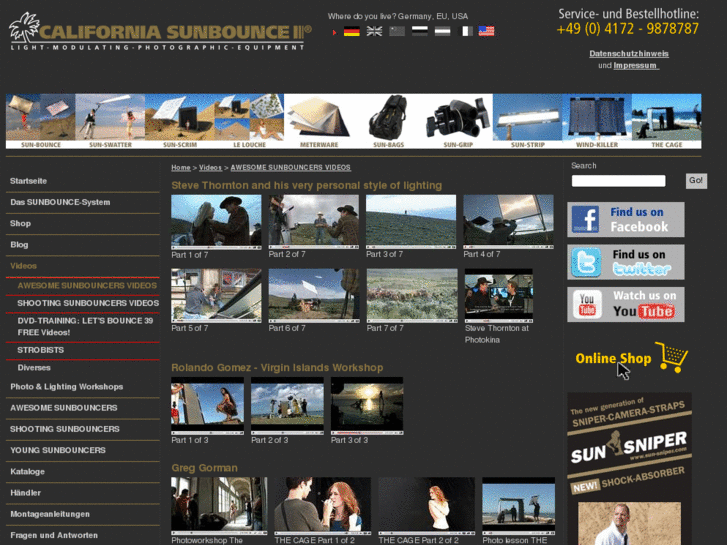The width and height of the screenshot is (727, 545).
Task: Open Das SUNBOUNCE-System menu item
Action: coord(60,202)
